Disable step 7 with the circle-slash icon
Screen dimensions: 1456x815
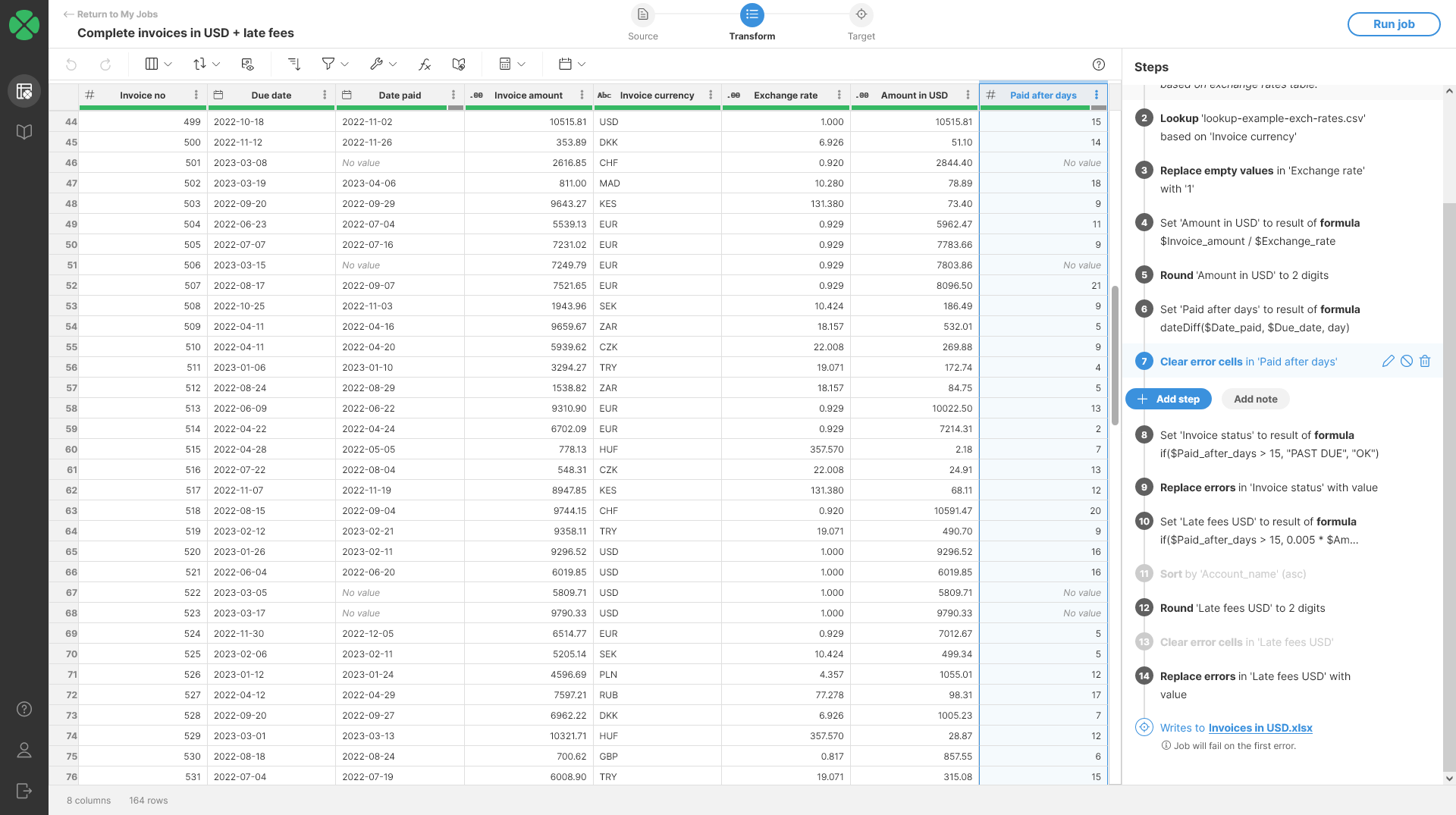(1407, 362)
